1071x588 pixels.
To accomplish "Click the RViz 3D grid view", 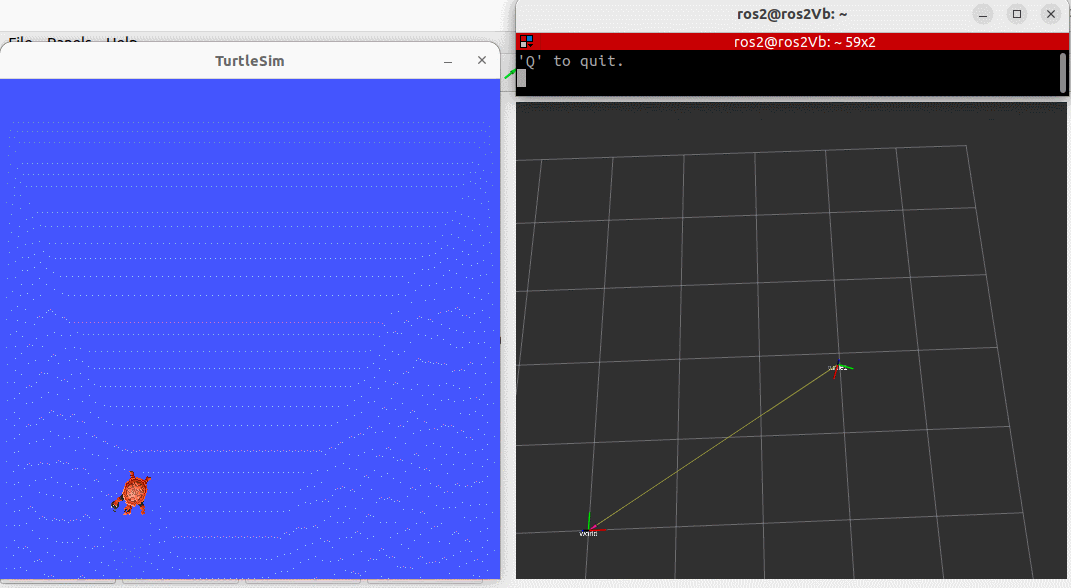I will click(x=792, y=340).
